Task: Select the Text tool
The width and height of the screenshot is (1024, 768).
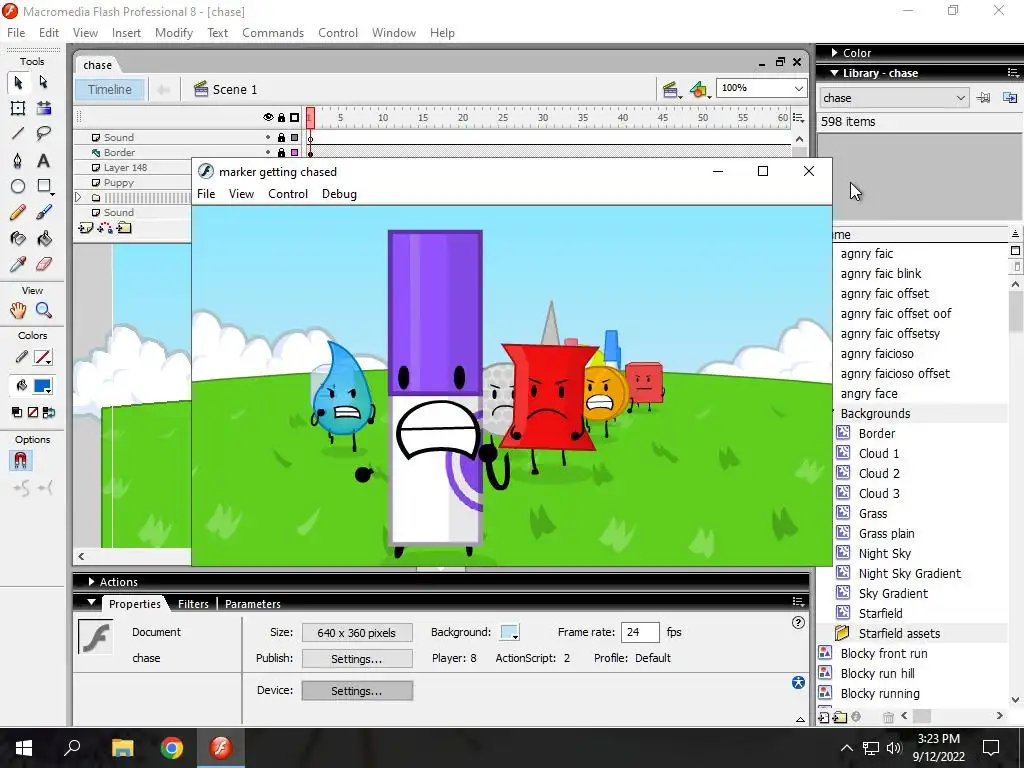Action: 44,161
